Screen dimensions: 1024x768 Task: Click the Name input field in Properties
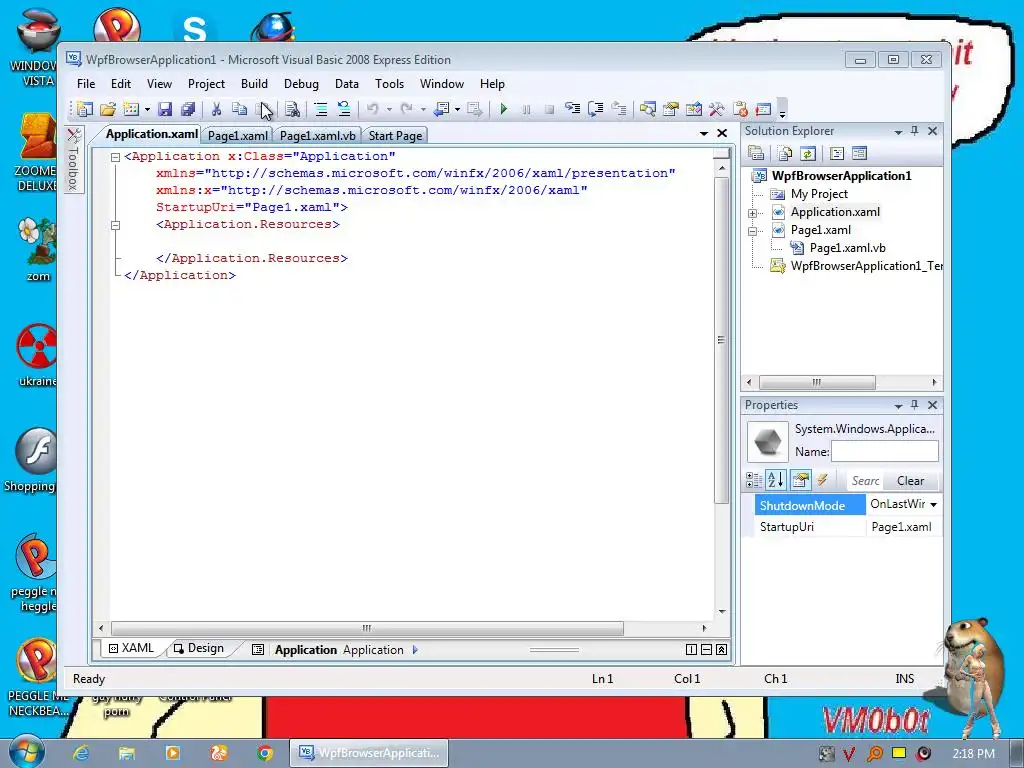[x=885, y=451]
